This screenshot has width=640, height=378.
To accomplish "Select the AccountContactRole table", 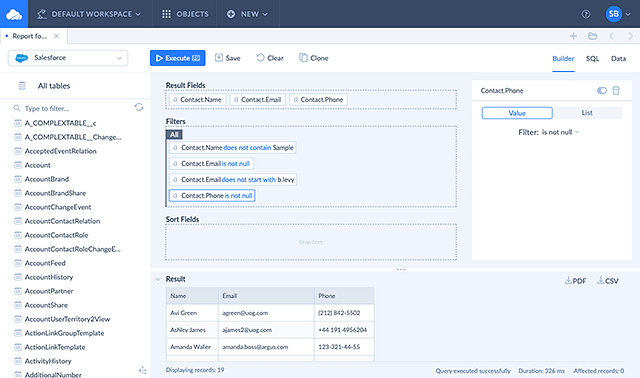I will (56, 235).
